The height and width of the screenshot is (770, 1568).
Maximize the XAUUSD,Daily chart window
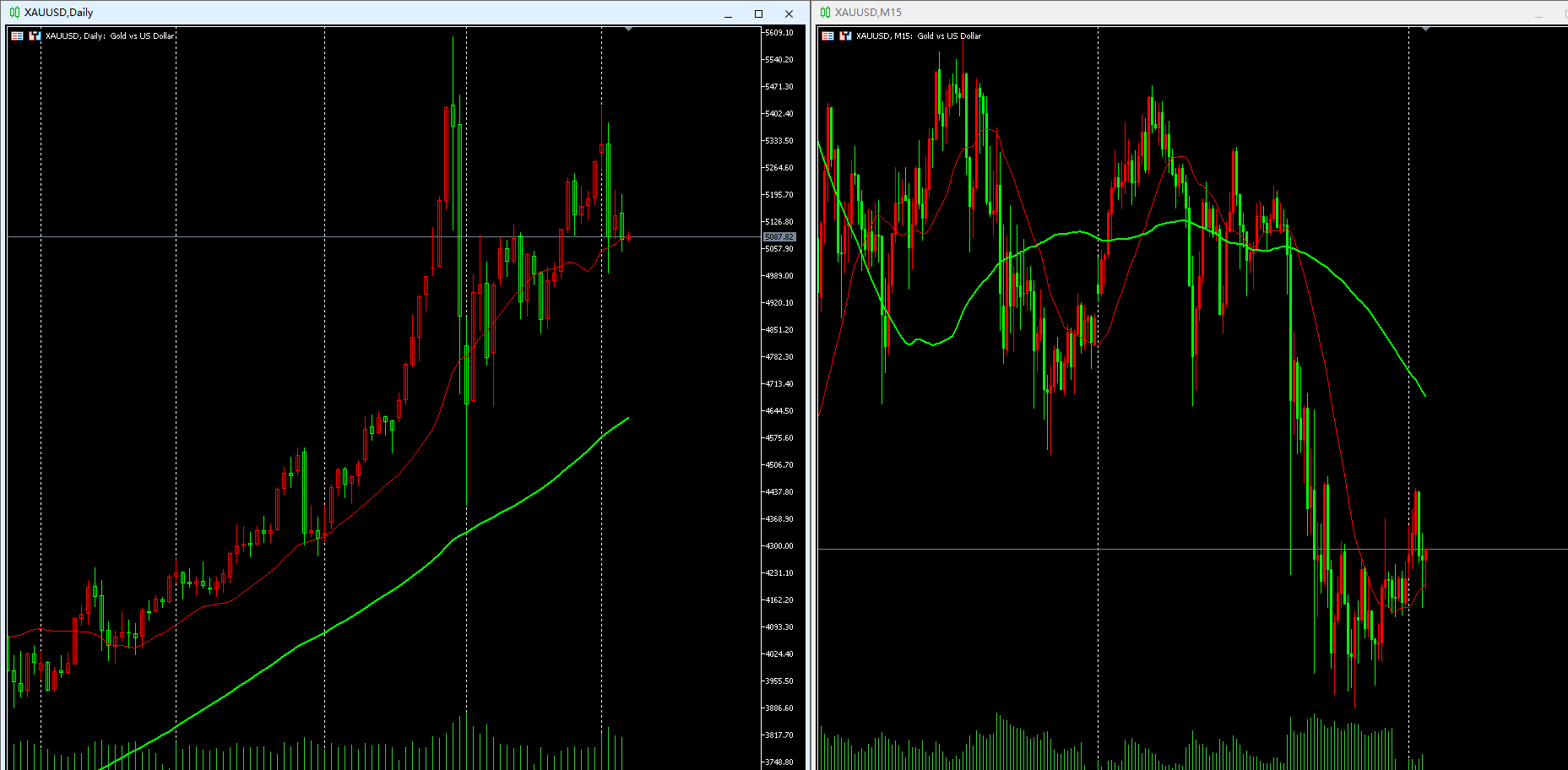click(x=758, y=14)
